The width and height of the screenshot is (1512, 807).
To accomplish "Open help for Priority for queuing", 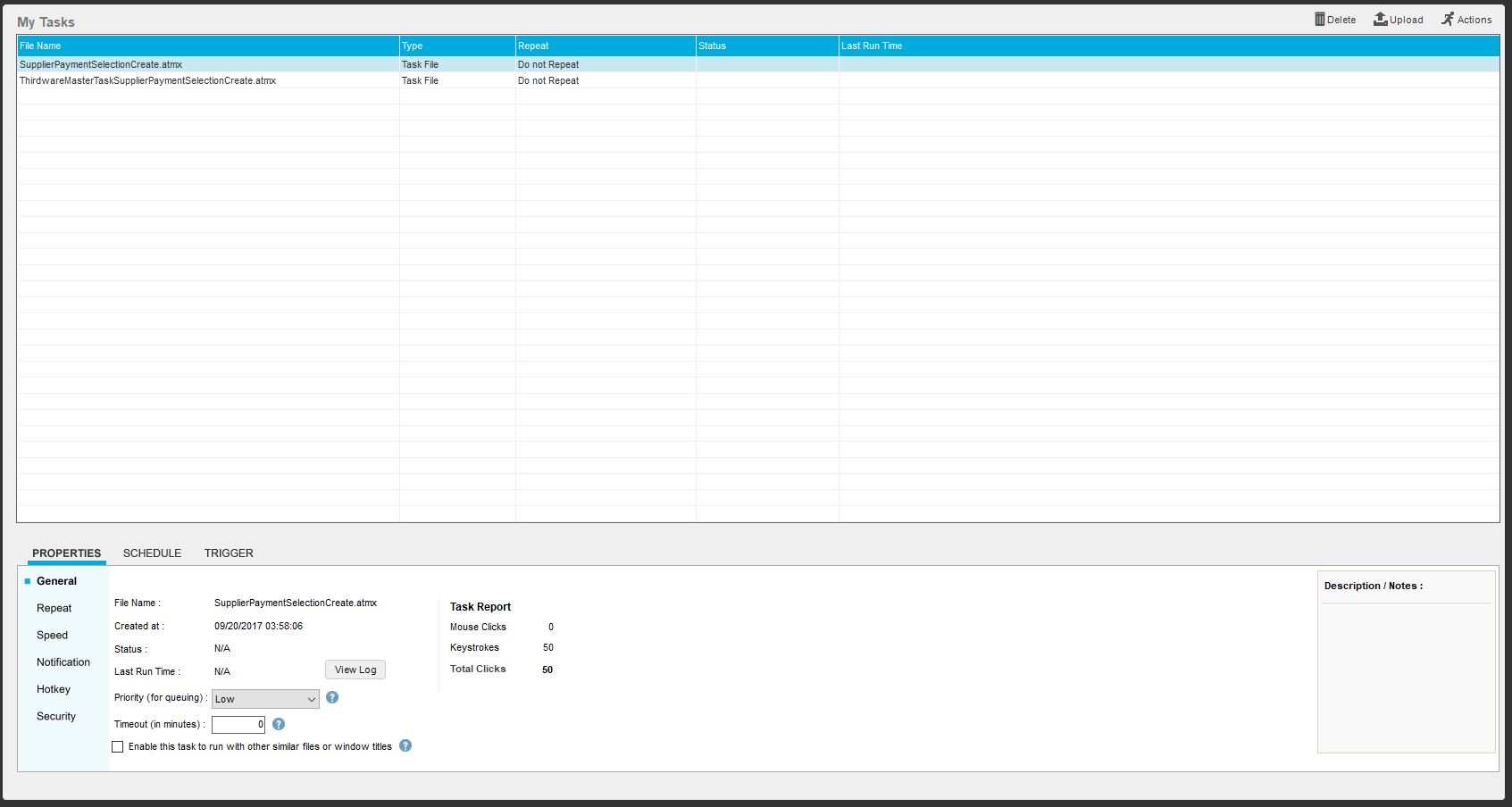I will click(x=332, y=697).
